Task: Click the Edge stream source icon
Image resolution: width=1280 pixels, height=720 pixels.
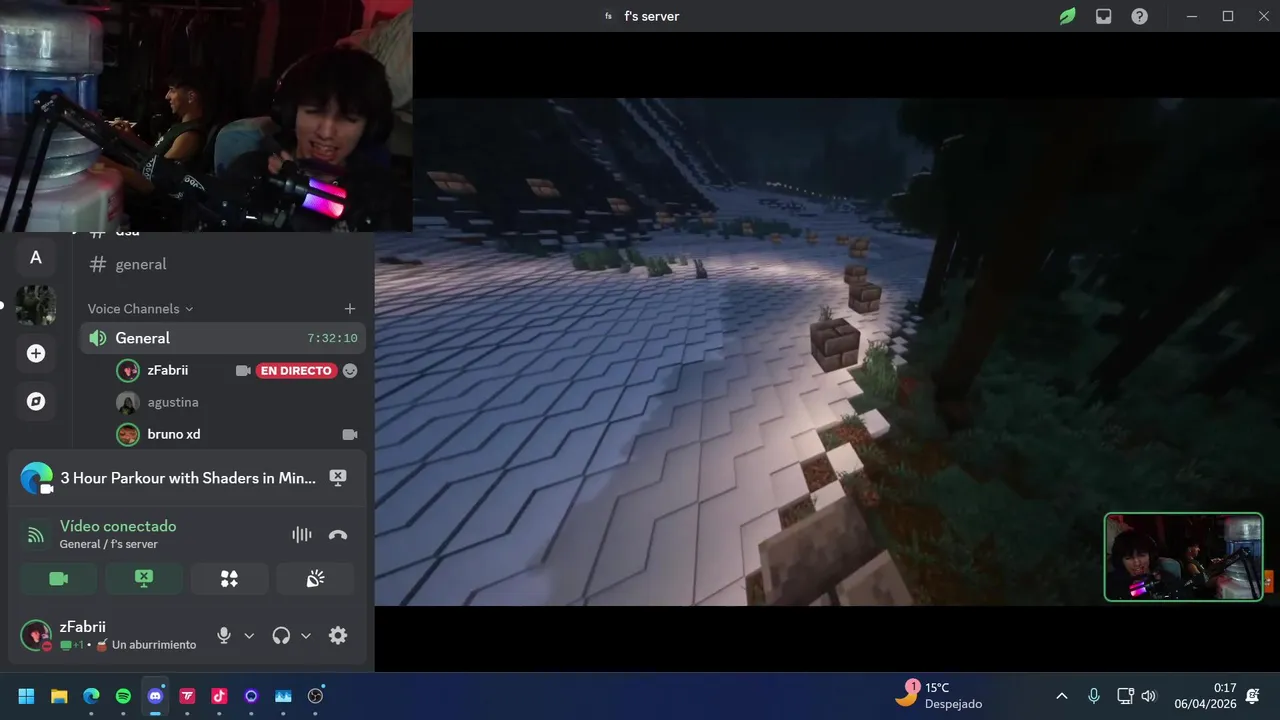Action: (37, 478)
